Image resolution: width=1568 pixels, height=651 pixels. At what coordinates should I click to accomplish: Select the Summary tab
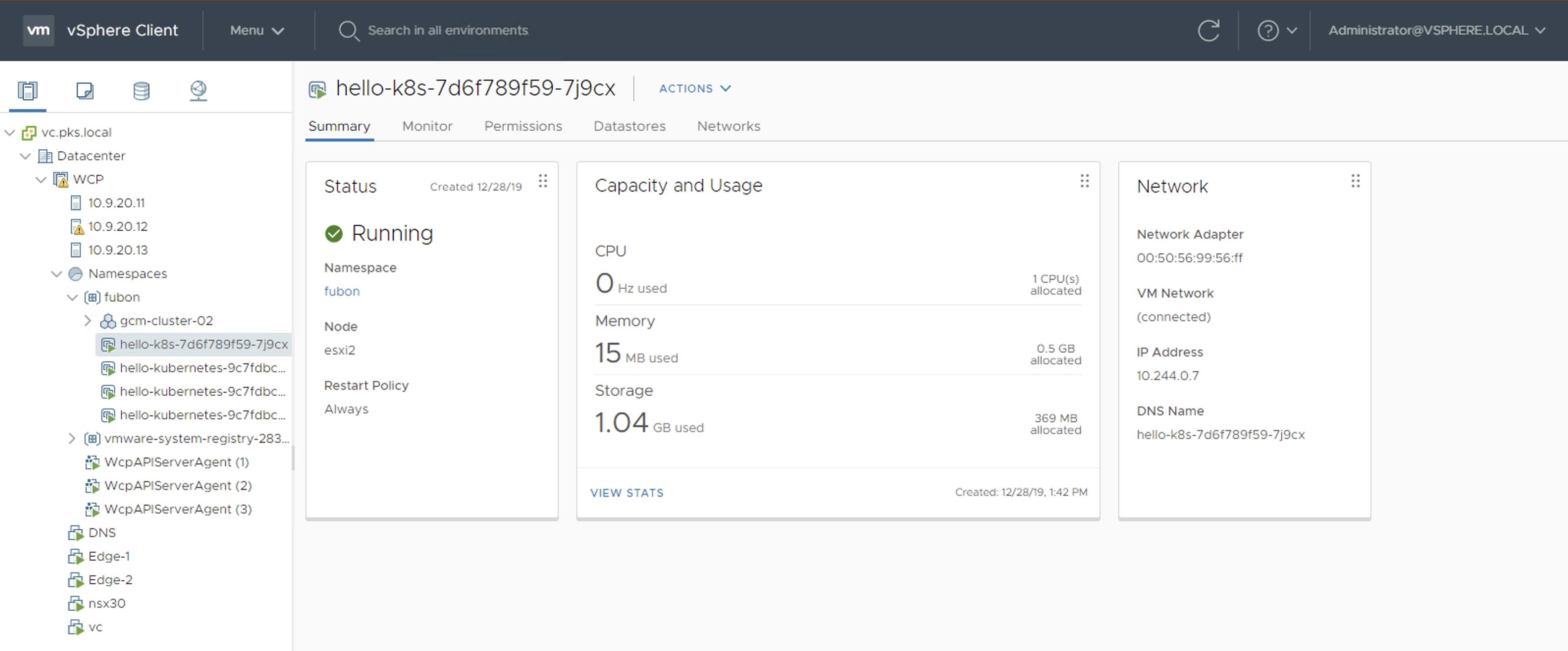point(339,126)
